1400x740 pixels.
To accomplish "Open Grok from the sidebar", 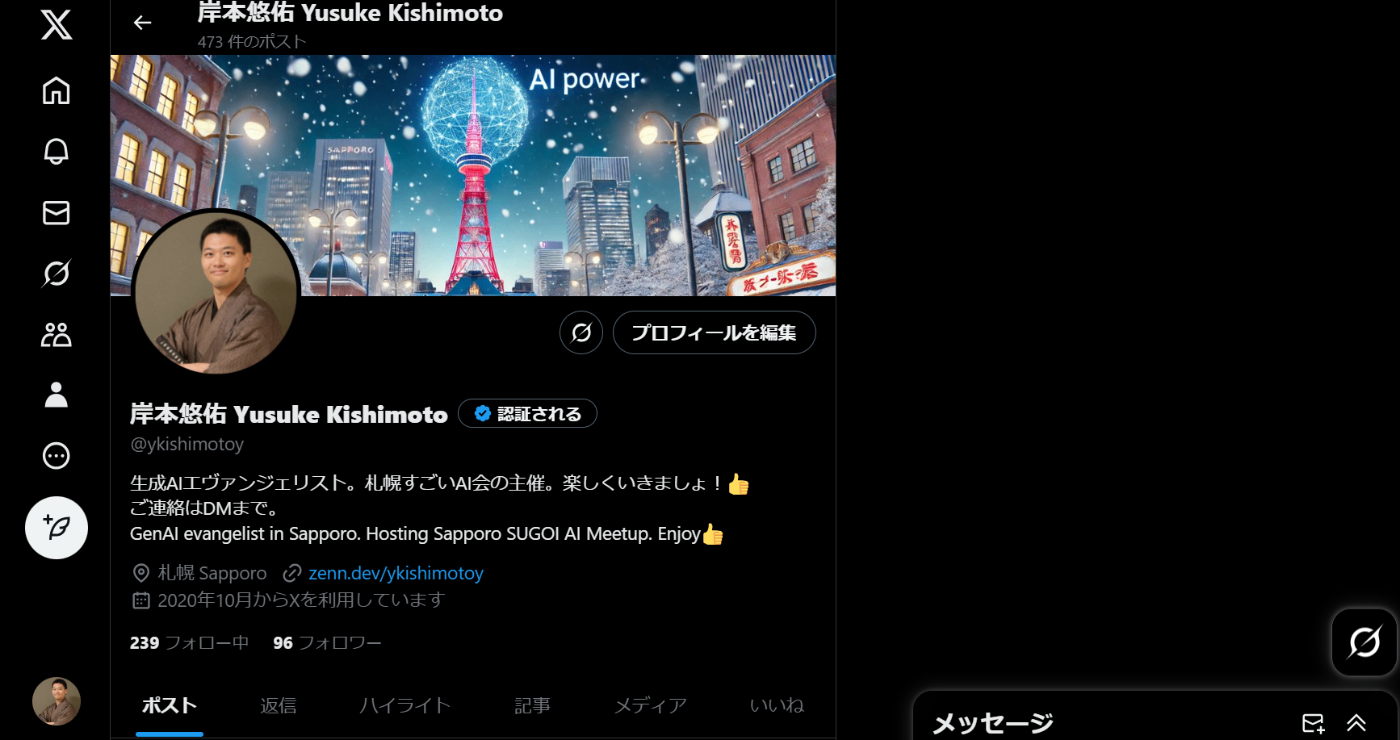I will click(56, 273).
